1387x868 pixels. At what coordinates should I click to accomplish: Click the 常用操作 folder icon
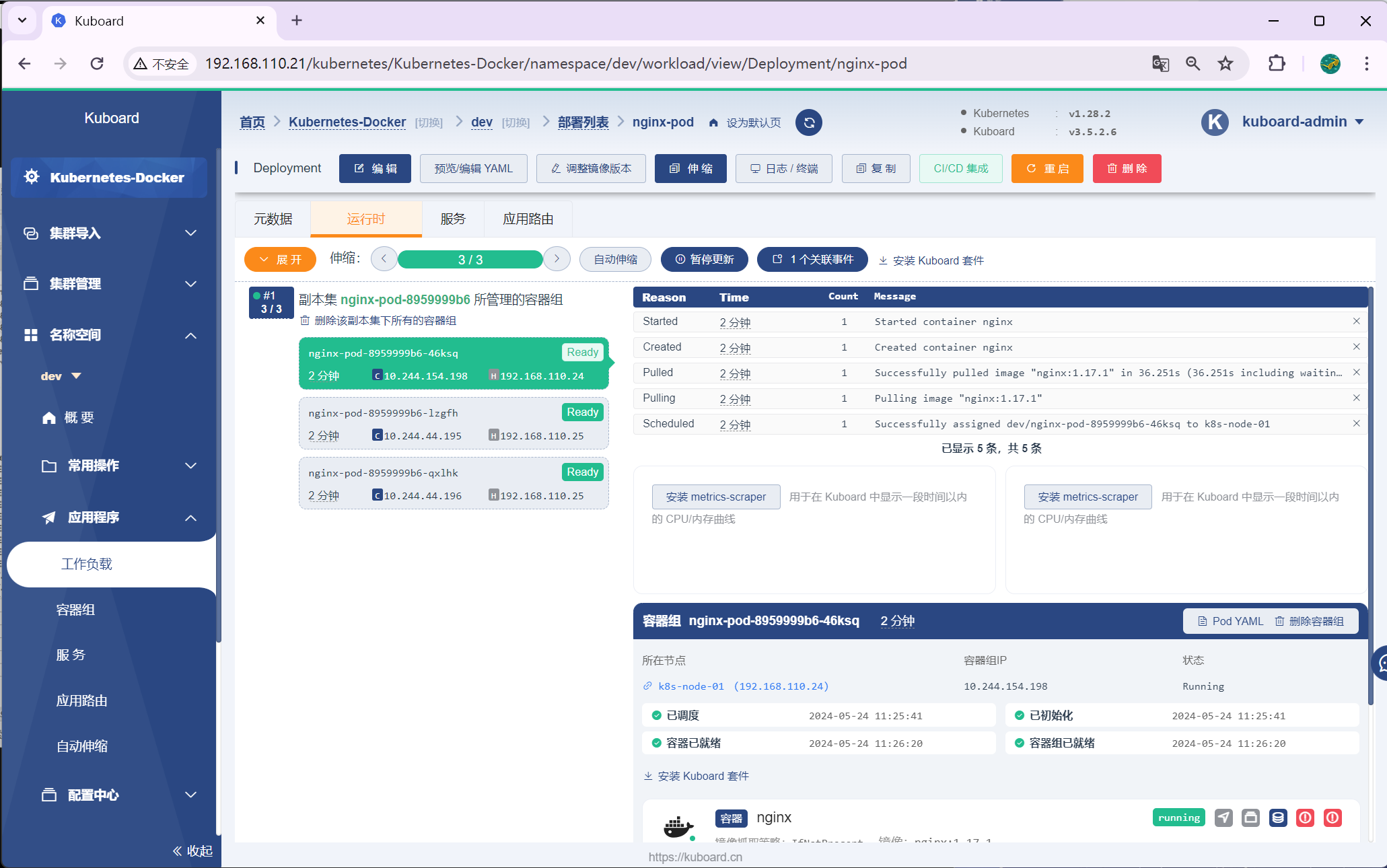[49, 466]
